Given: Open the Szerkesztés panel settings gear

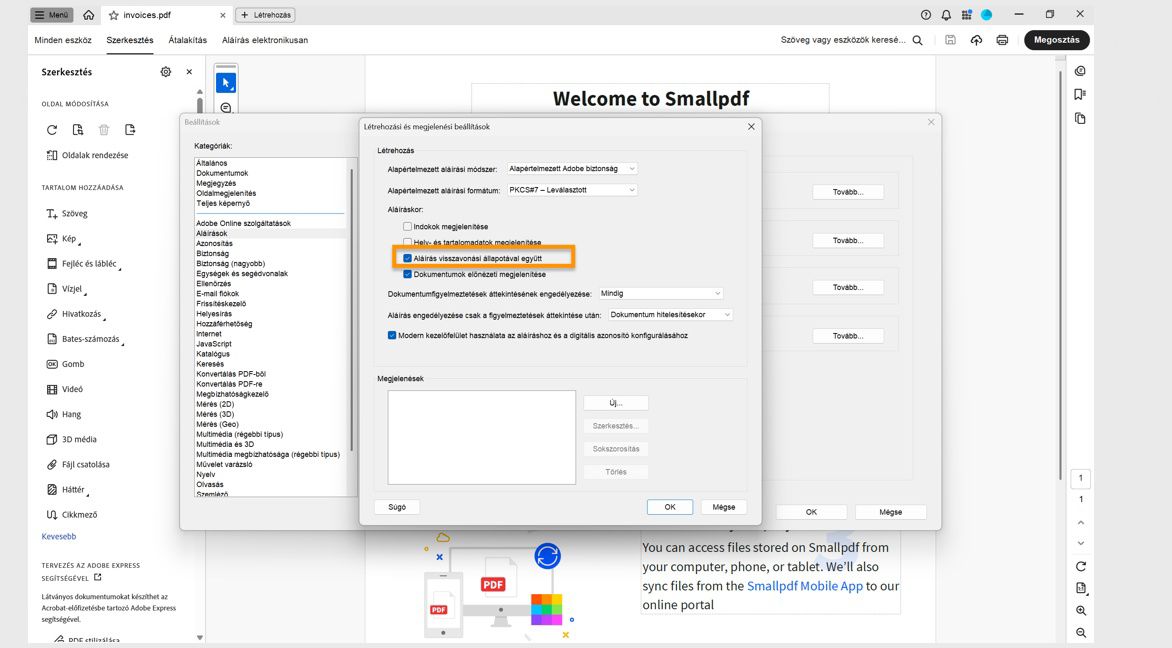Looking at the screenshot, I should coord(166,72).
